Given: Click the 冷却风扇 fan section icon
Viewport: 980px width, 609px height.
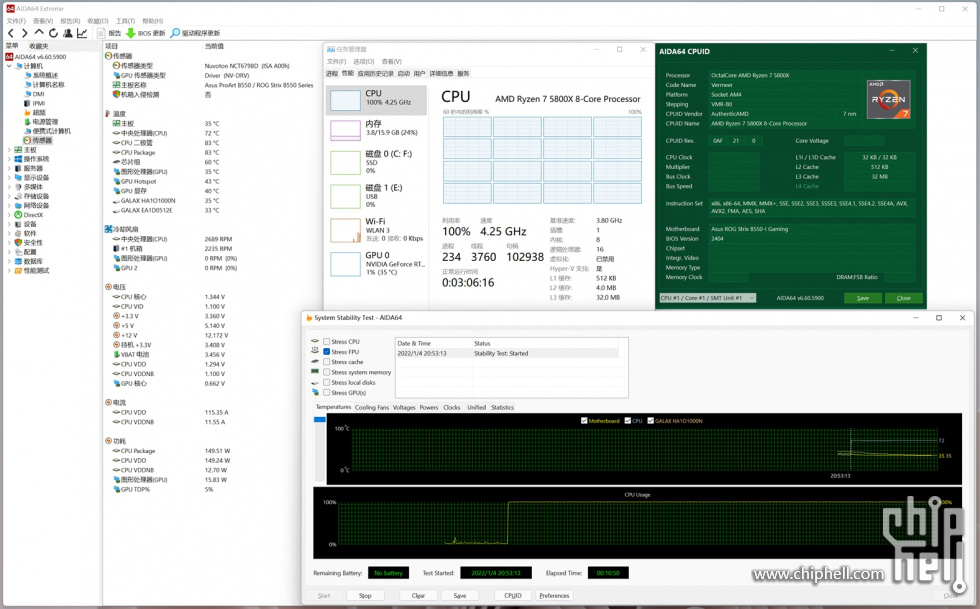Looking at the screenshot, I should tap(108, 229).
